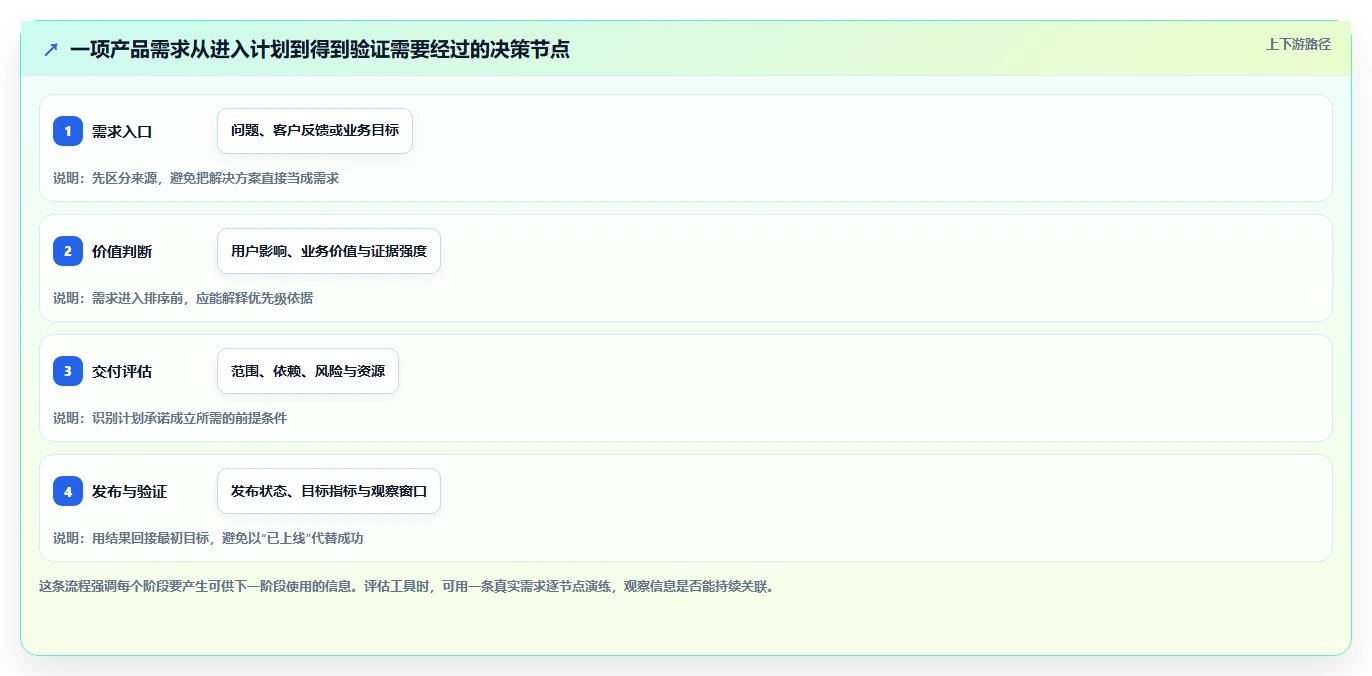
Task: Select step badge number 3
Action: pos(68,371)
